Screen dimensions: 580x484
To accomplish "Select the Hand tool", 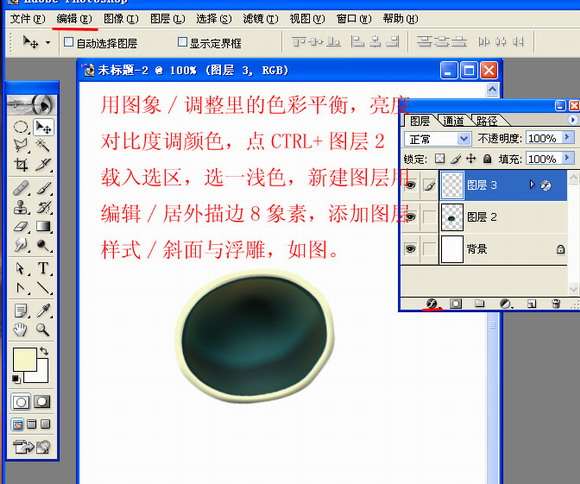I will point(21,329).
